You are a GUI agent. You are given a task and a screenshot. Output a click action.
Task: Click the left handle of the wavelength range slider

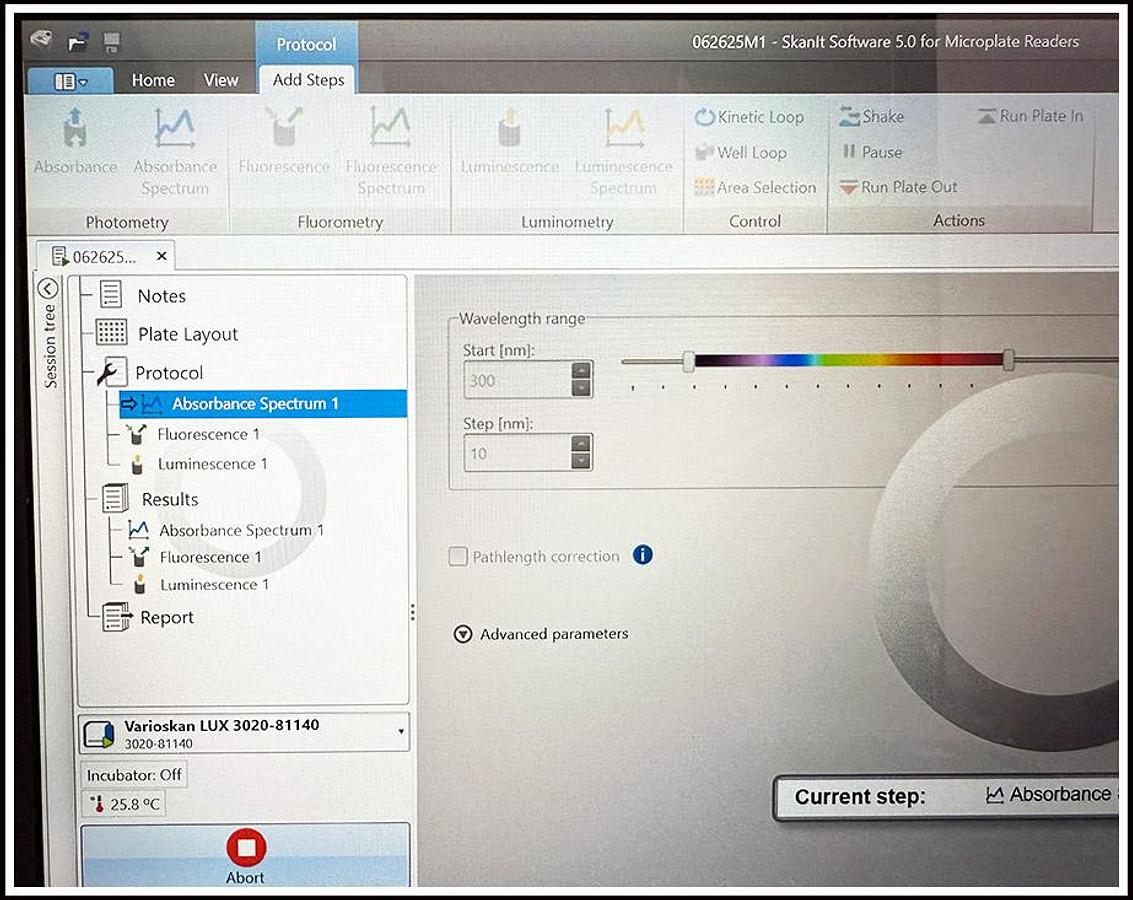(x=688, y=360)
